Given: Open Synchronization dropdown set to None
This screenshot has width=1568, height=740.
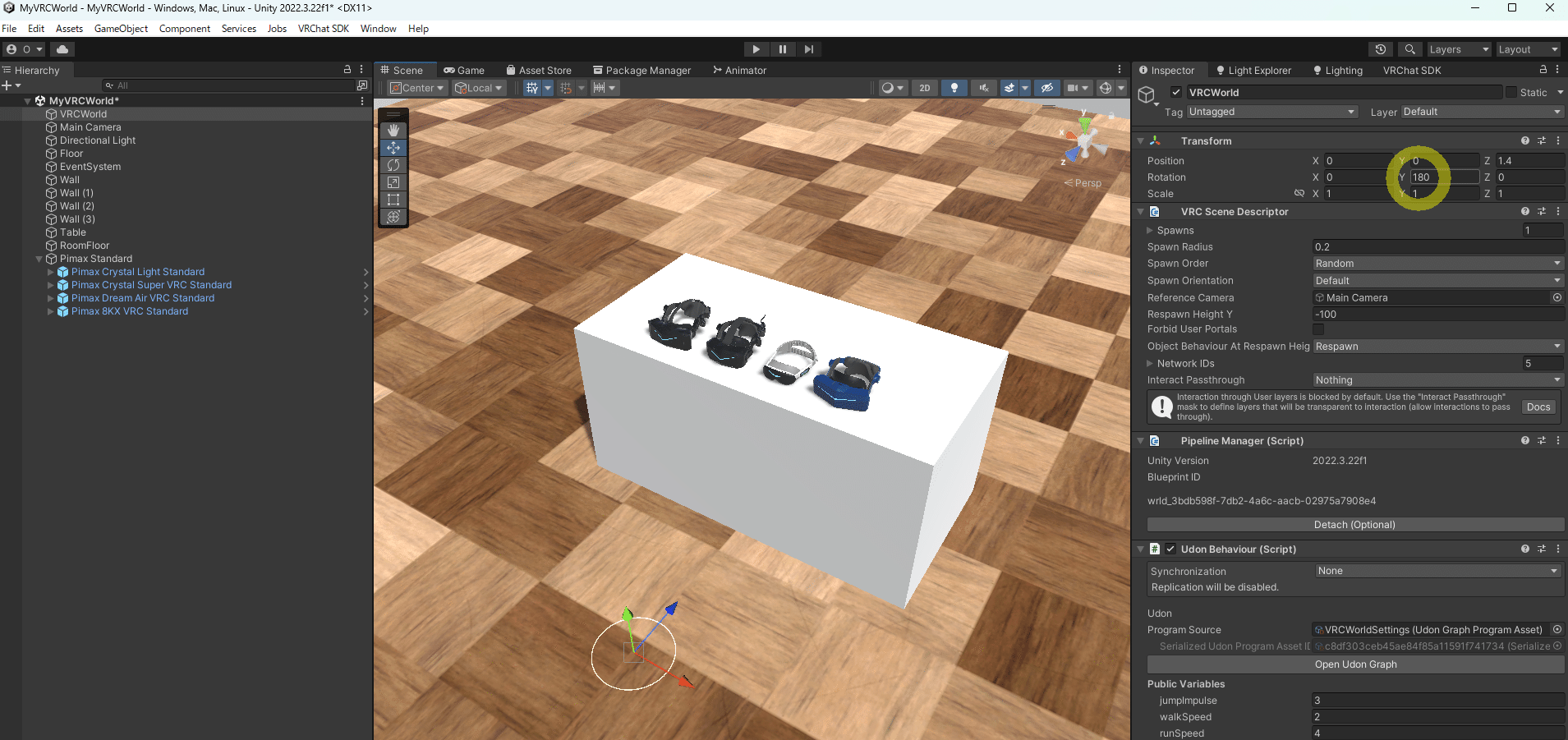Looking at the screenshot, I should pyautogui.click(x=1437, y=571).
